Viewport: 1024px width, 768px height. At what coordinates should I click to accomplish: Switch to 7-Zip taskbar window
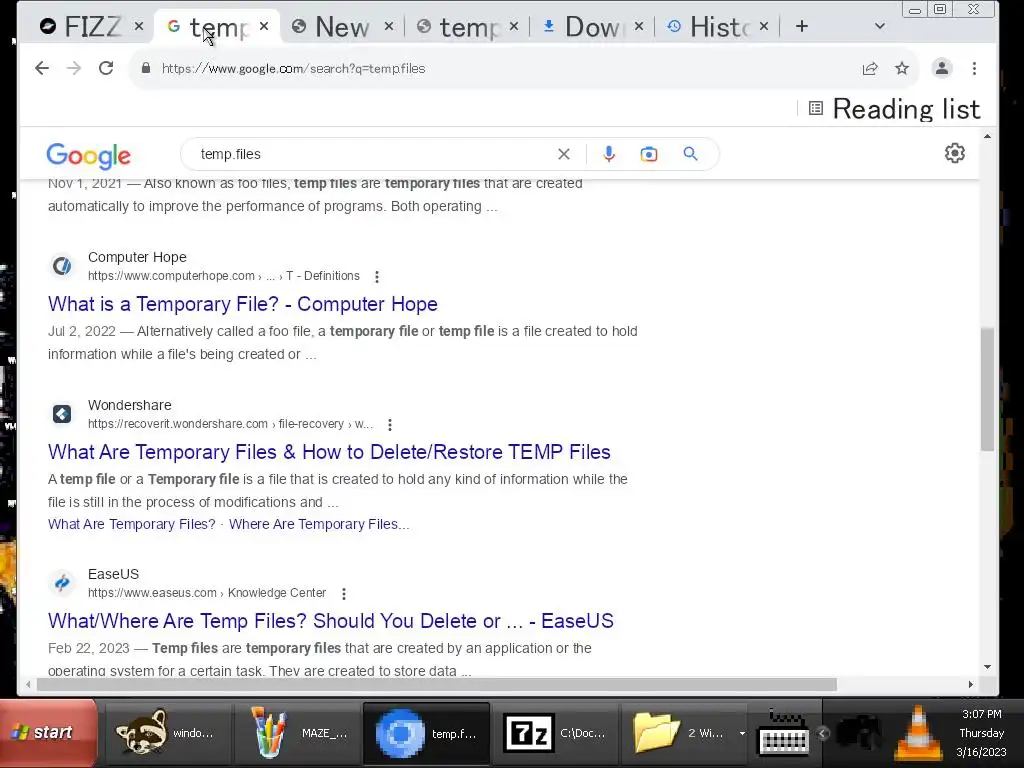[556, 733]
